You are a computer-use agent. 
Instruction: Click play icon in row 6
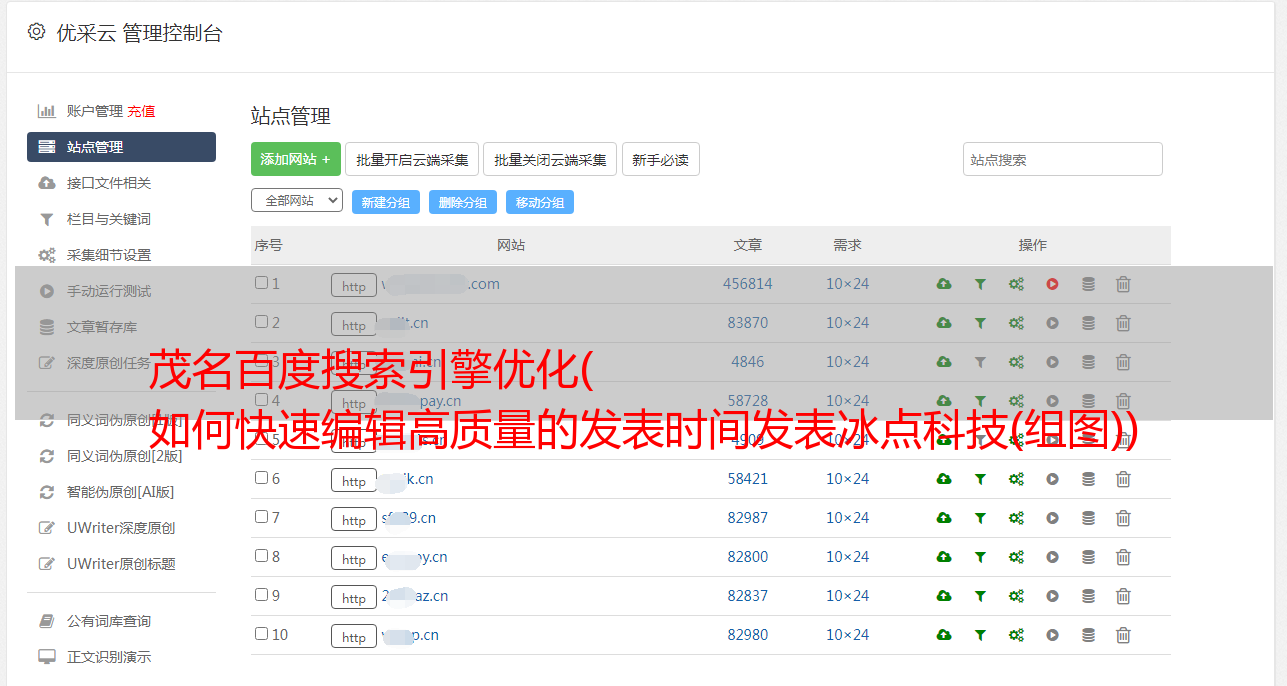[x=1052, y=479]
